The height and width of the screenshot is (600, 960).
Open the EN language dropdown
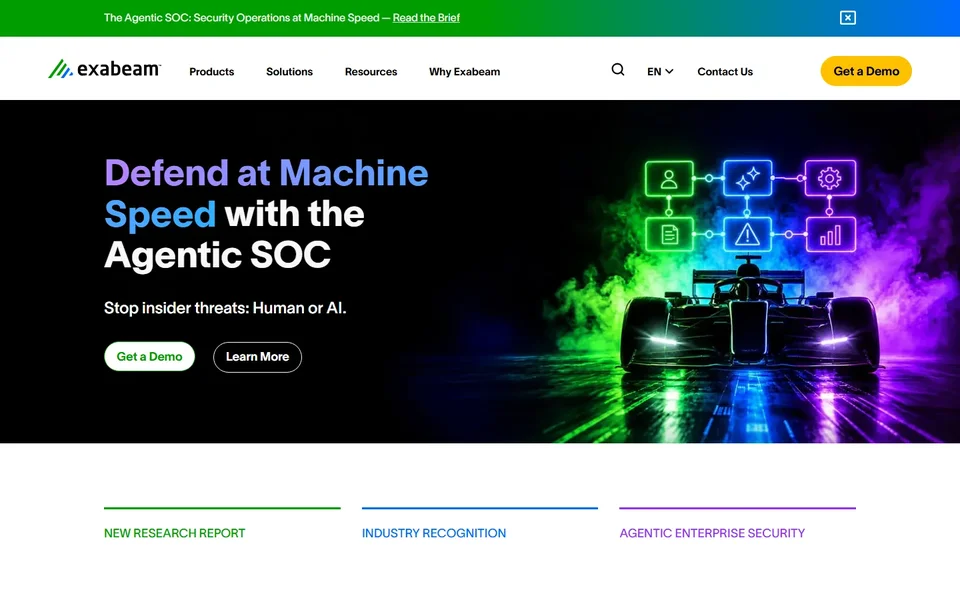coord(660,72)
